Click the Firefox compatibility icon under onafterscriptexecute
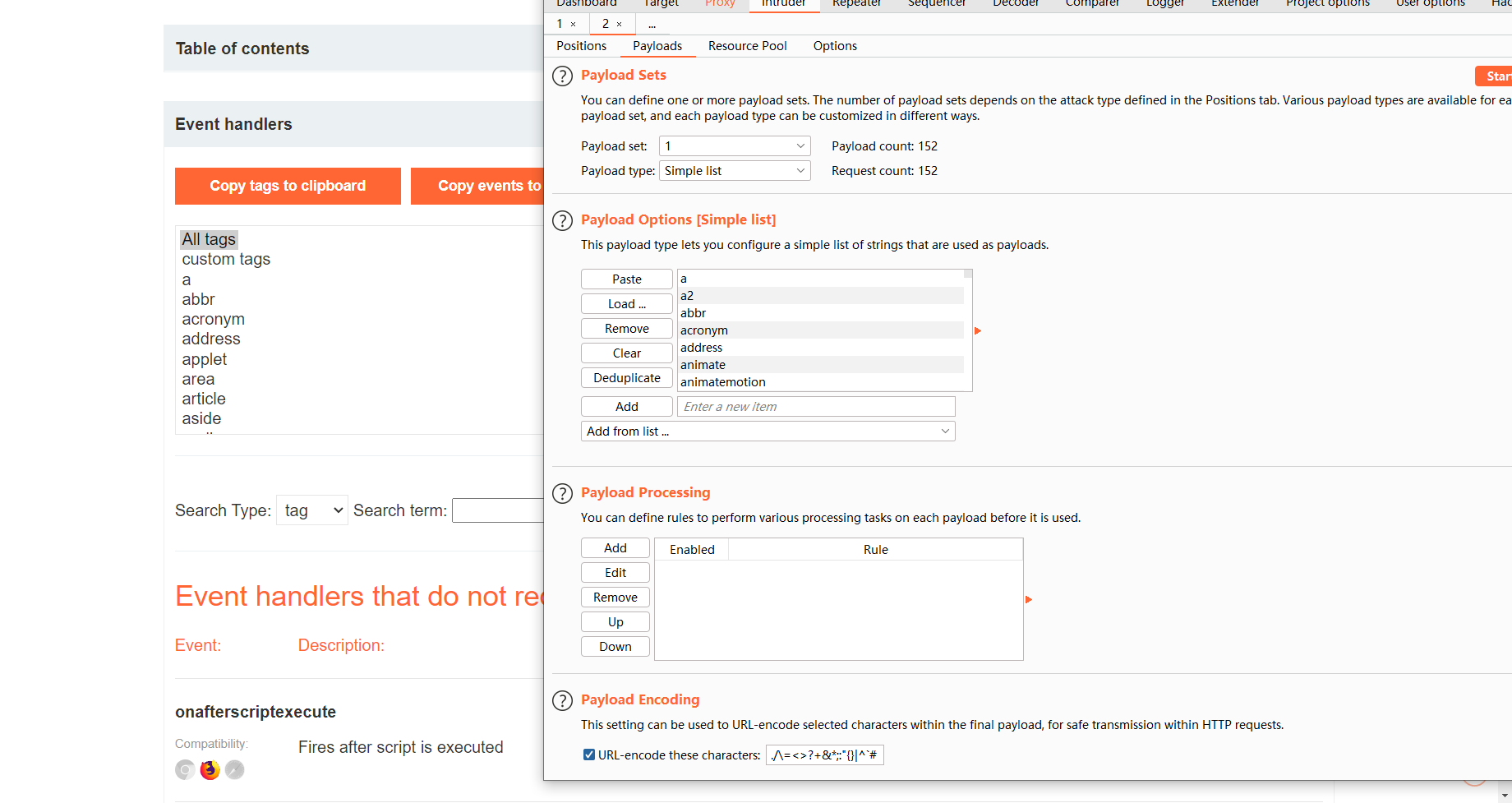 tap(210, 770)
